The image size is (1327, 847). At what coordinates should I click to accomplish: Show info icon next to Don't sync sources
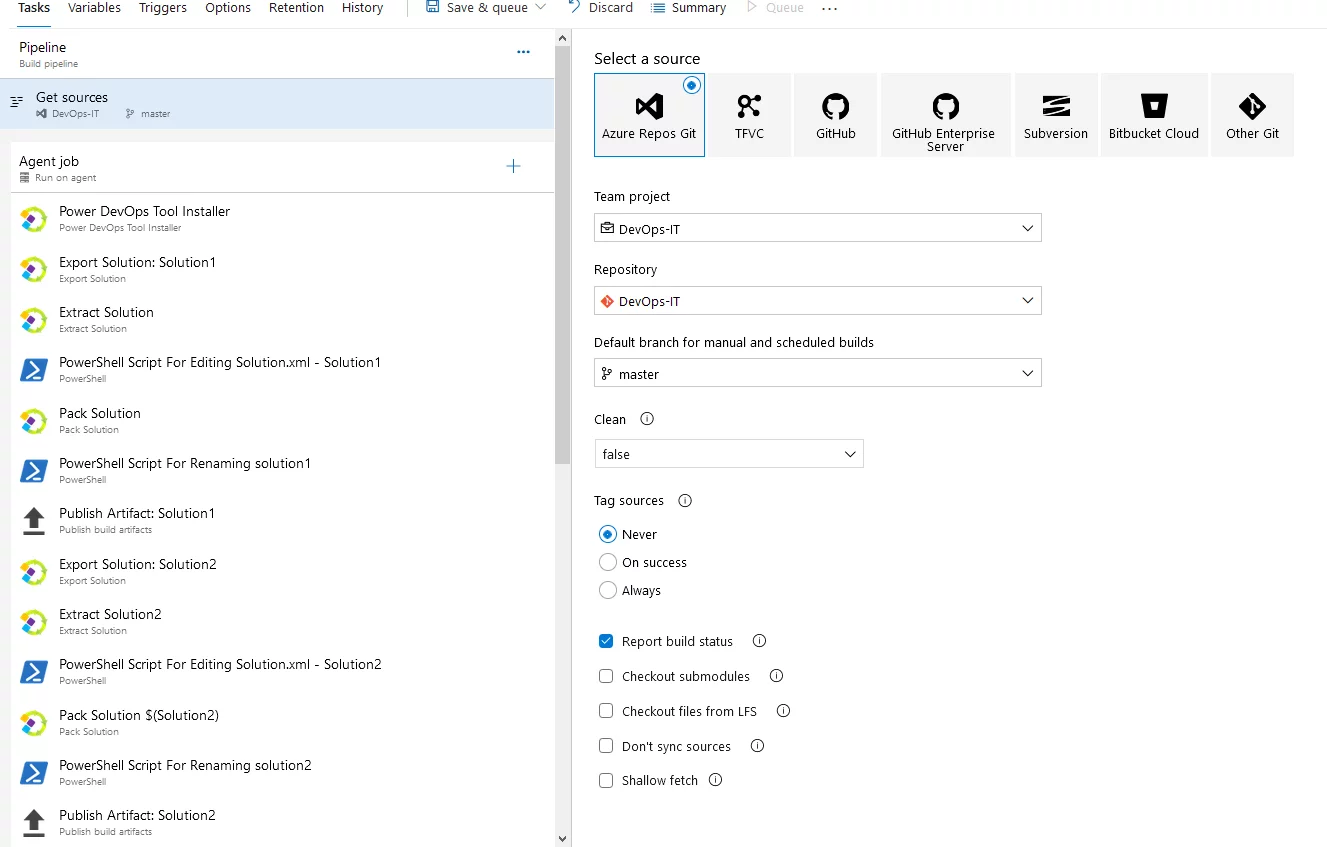[757, 745]
